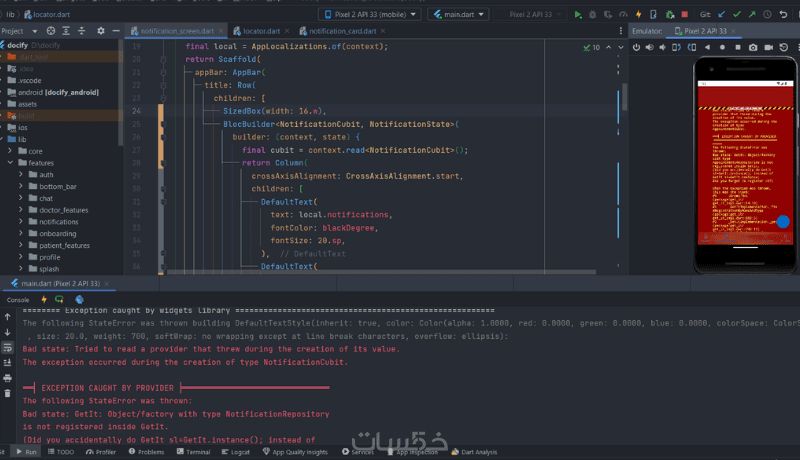
Task: Open the TODO tool window
Action: (61, 452)
